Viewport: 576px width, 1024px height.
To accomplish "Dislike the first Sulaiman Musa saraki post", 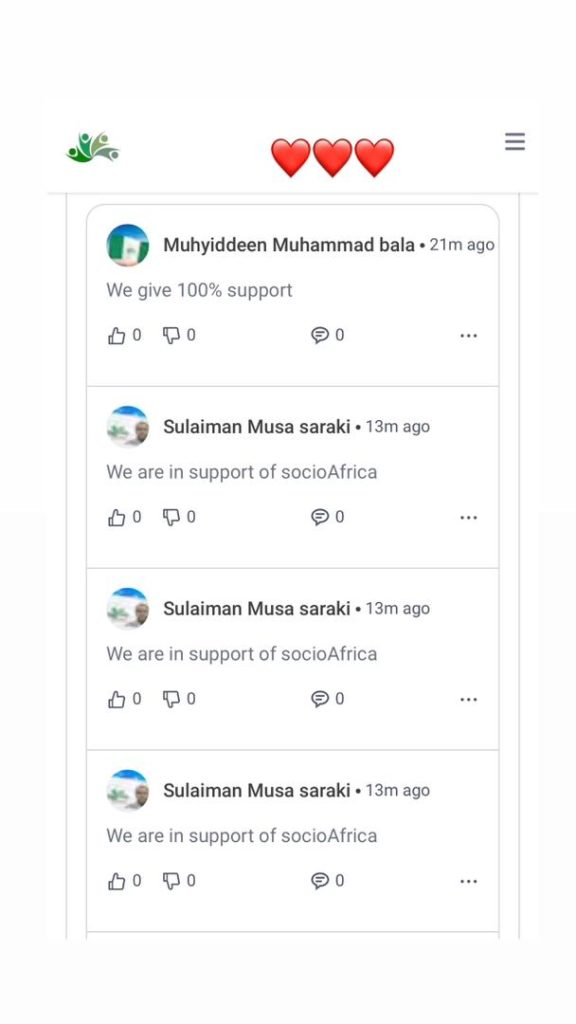I will [x=171, y=518].
